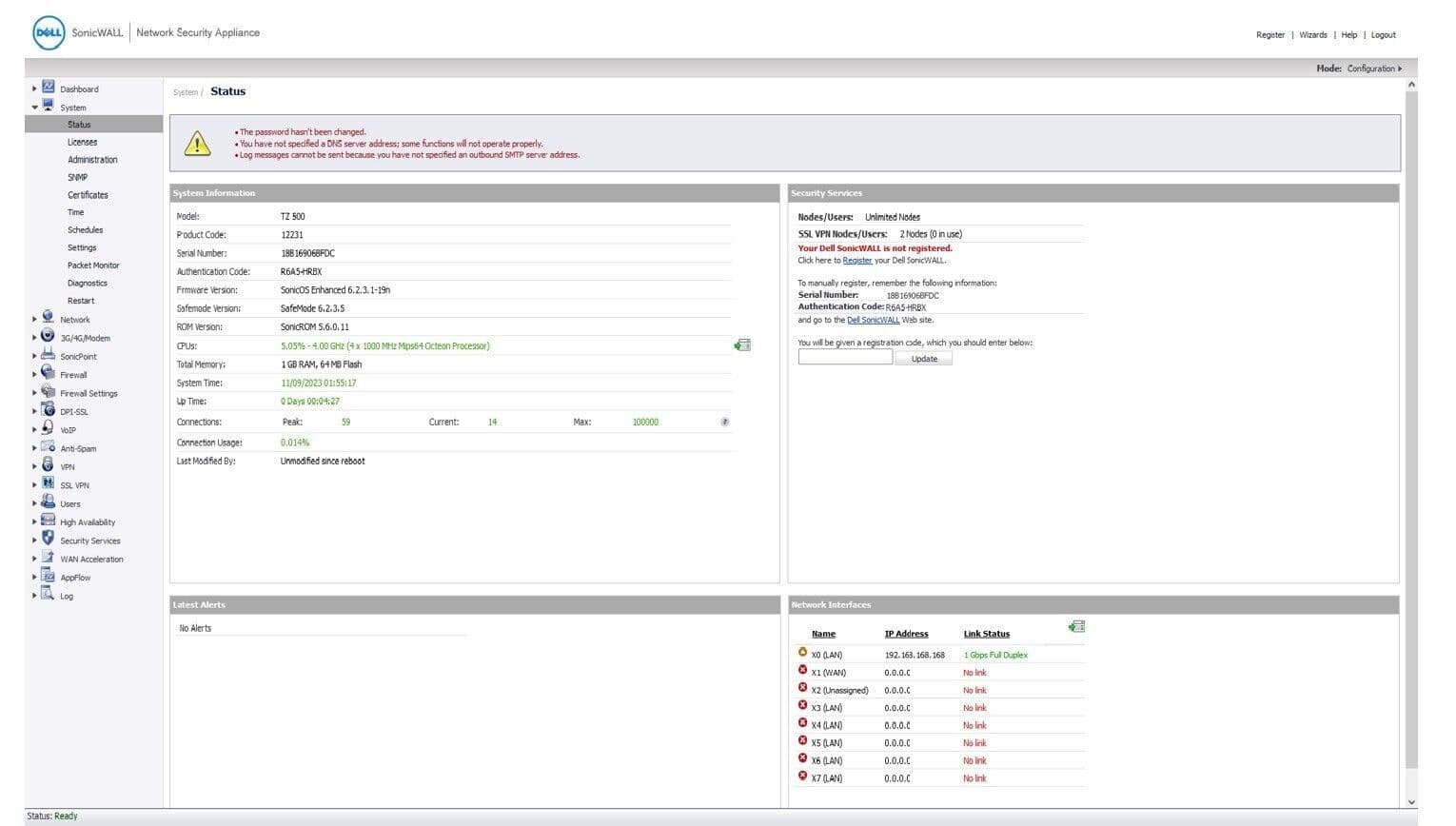
Task: Click the Network Interfaces export icon
Action: click(x=1076, y=626)
